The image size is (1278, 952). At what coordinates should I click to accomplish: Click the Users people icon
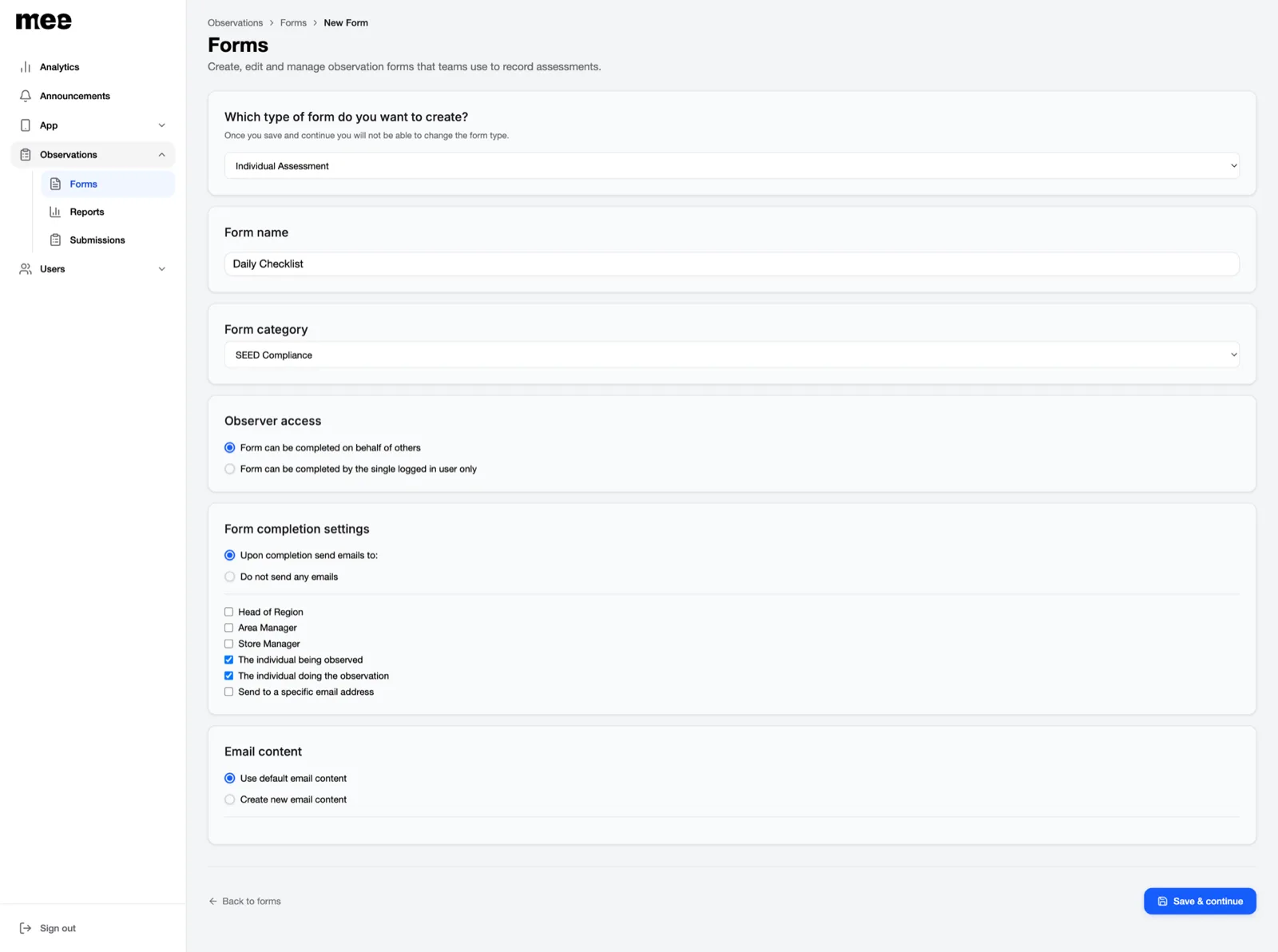pos(26,269)
